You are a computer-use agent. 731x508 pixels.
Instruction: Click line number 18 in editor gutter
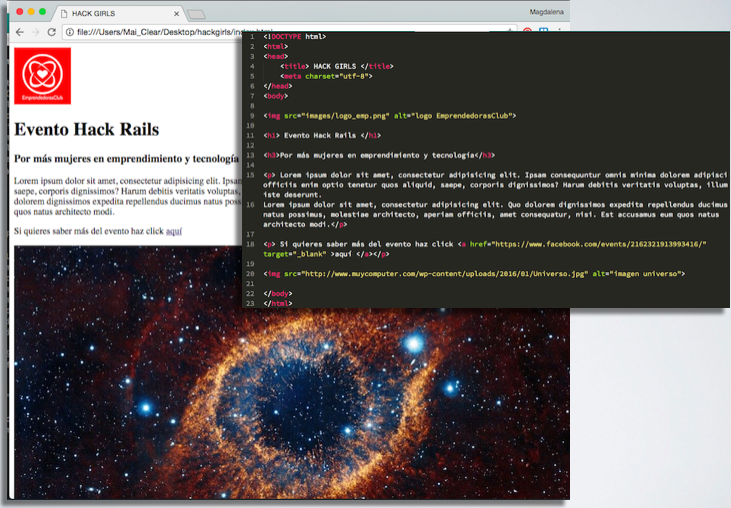point(250,244)
